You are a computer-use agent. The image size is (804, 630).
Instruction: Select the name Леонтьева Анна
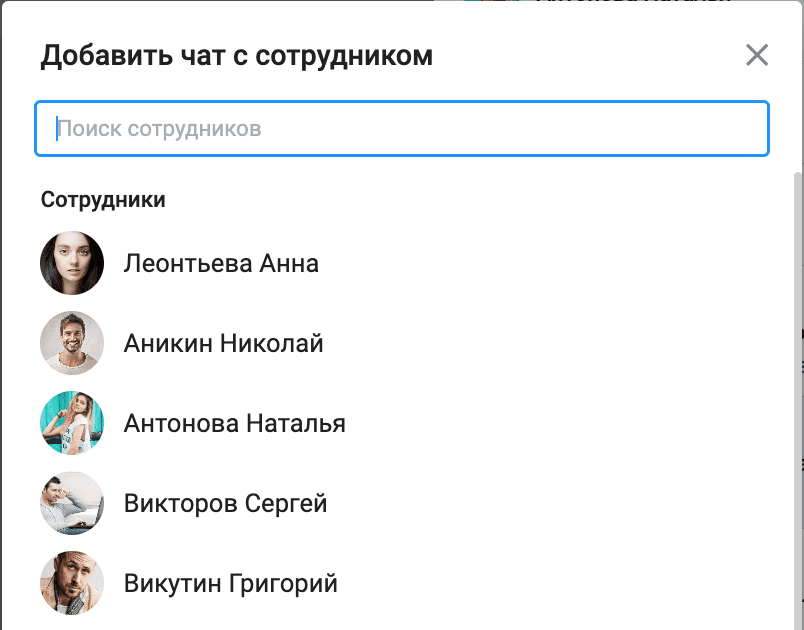(221, 264)
